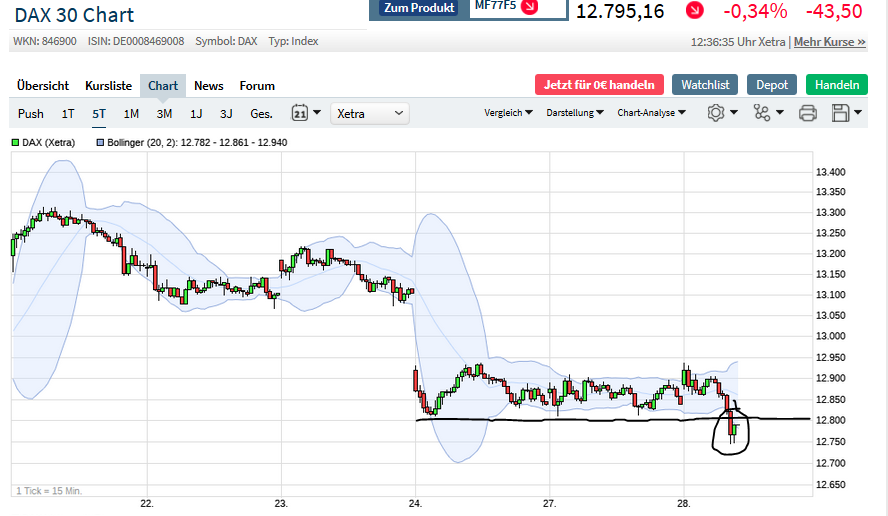Expand the arrow next to the save icon
888x516 pixels.
858,112
